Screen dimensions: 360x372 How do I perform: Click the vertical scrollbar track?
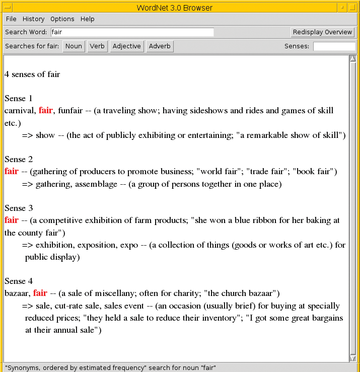click(x=353, y=208)
